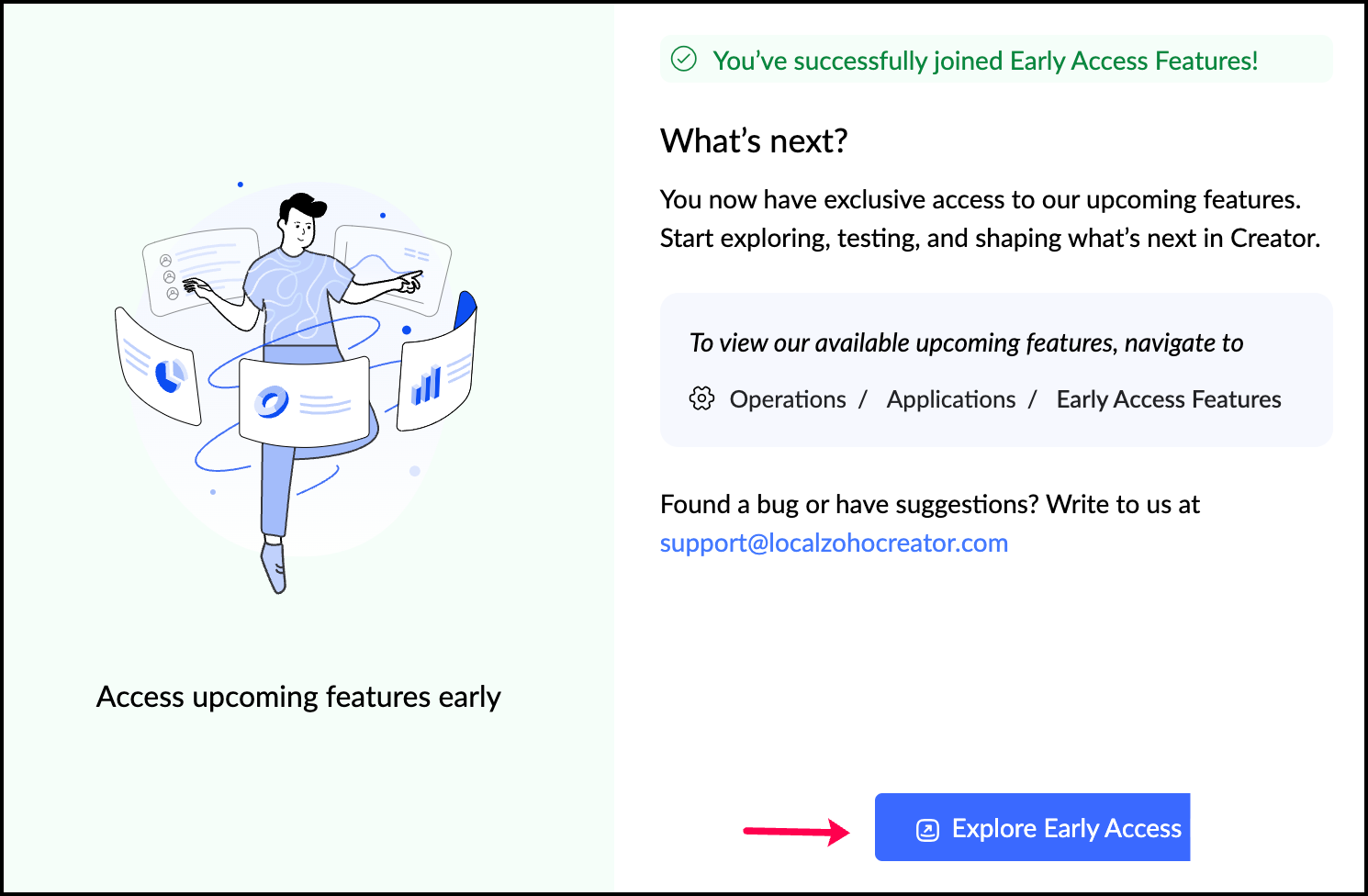
Task: Click the Operations gear icon
Action: click(x=701, y=399)
